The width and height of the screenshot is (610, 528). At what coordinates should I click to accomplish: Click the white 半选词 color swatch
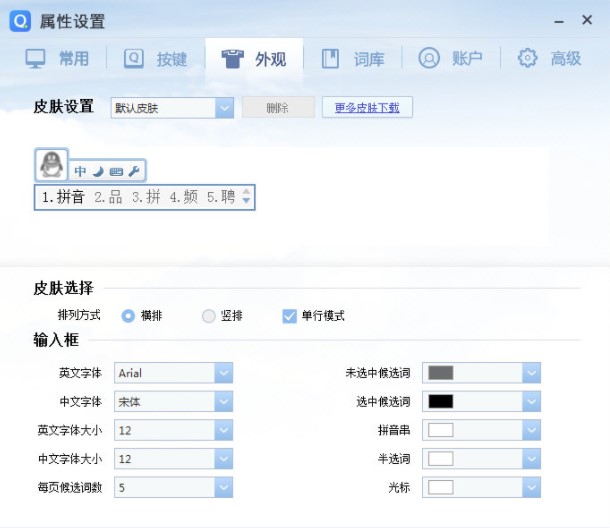tap(440, 458)
